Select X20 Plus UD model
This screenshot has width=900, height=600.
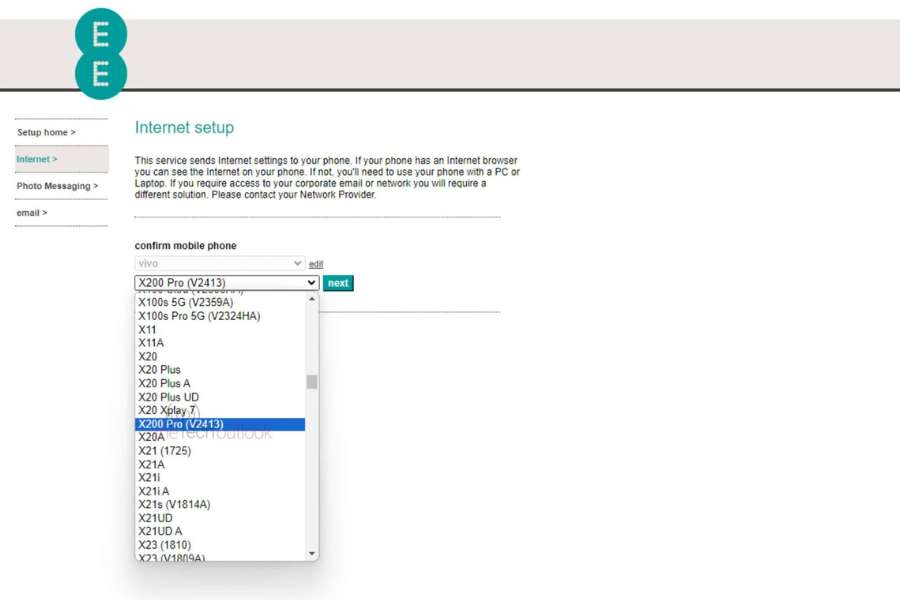coord(168,397)
